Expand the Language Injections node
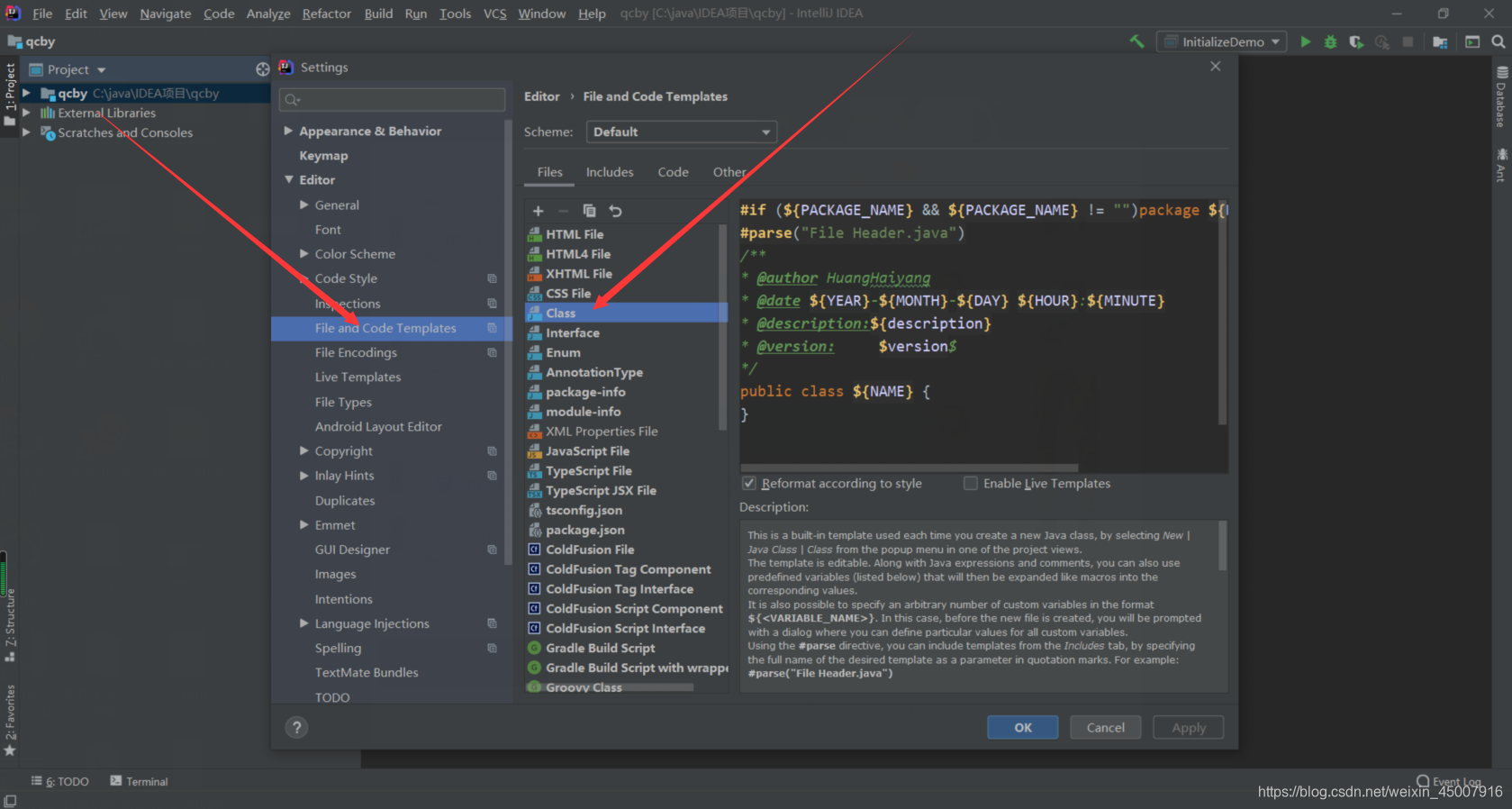The width and height of the screenshot is (1512, 809). click(304, 623)
